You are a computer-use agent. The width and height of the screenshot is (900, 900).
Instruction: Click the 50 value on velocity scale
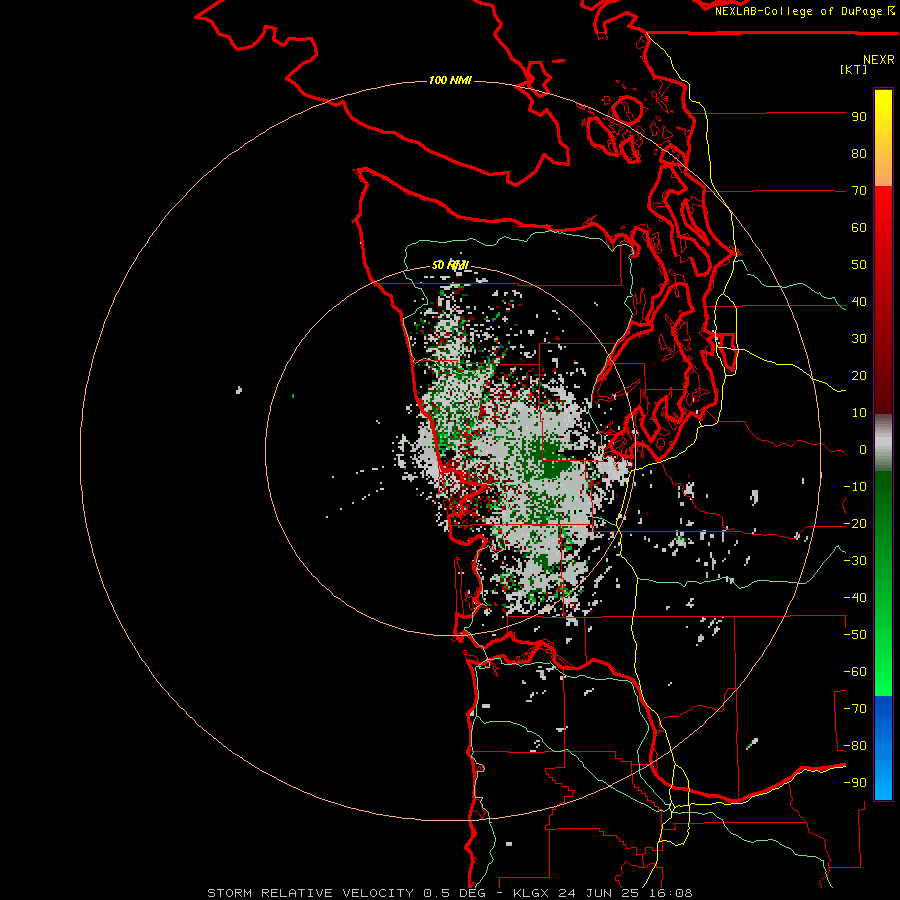[859, 265]
